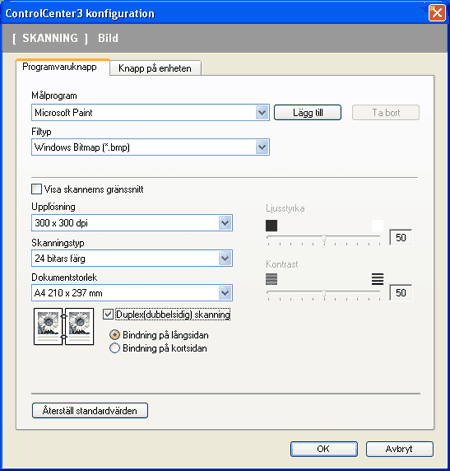Close the ControlCenter3 konfiguration window
Screen dimensions: 450x471
tap(437, 13)
